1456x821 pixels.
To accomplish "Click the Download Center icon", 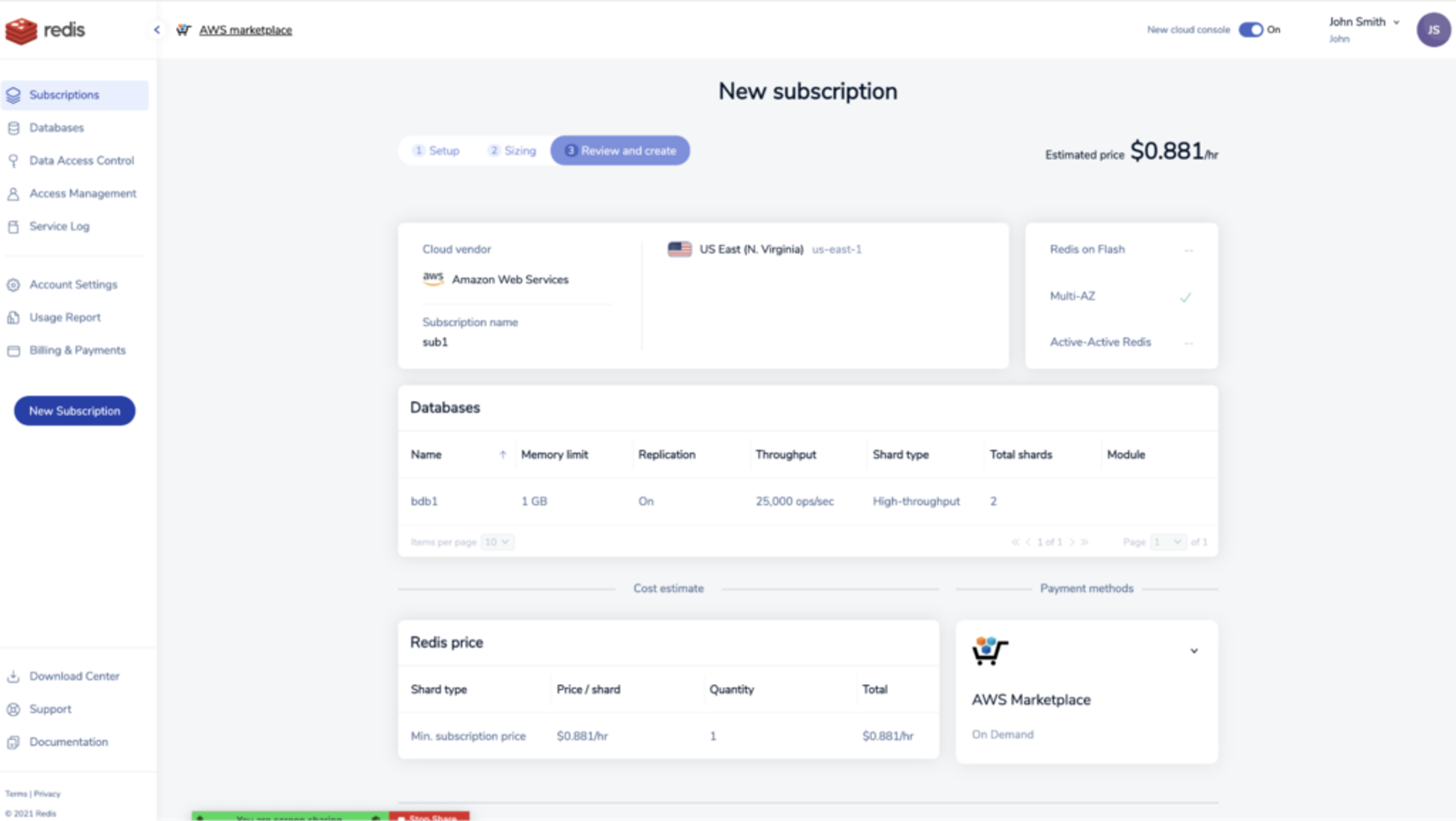I will pos(14,676).
